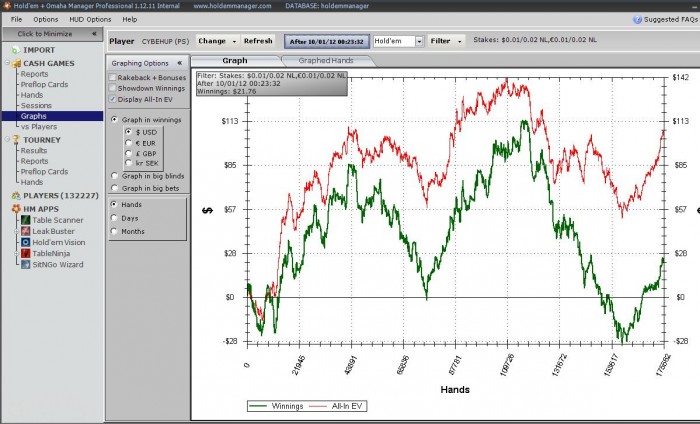Click the Import icon in sidebar
The image size is (700, 424).
point(16,50)
